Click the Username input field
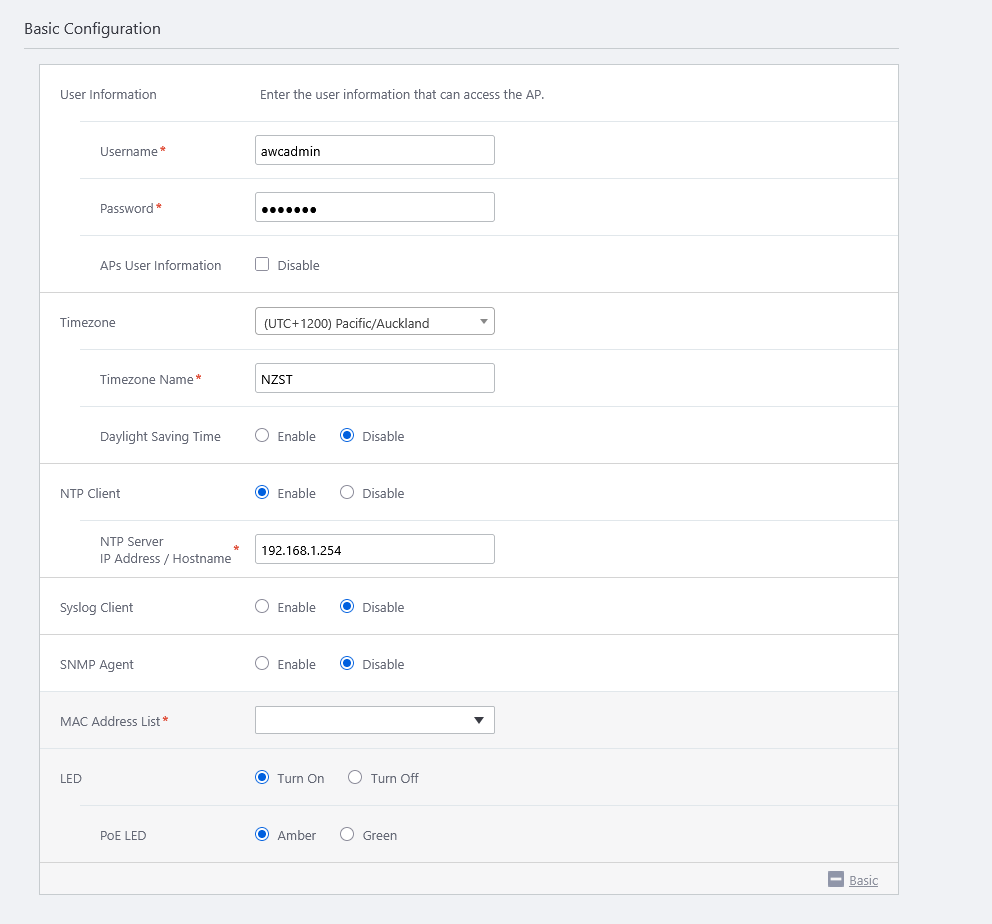This screenshot has width=992, height=924. [374, 150]
